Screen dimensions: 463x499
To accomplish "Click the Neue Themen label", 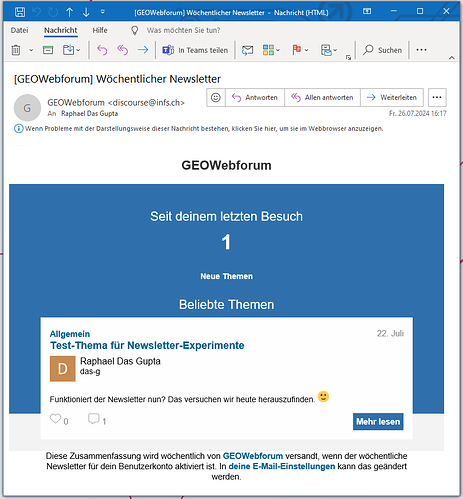I will click(x=227, y=276).
